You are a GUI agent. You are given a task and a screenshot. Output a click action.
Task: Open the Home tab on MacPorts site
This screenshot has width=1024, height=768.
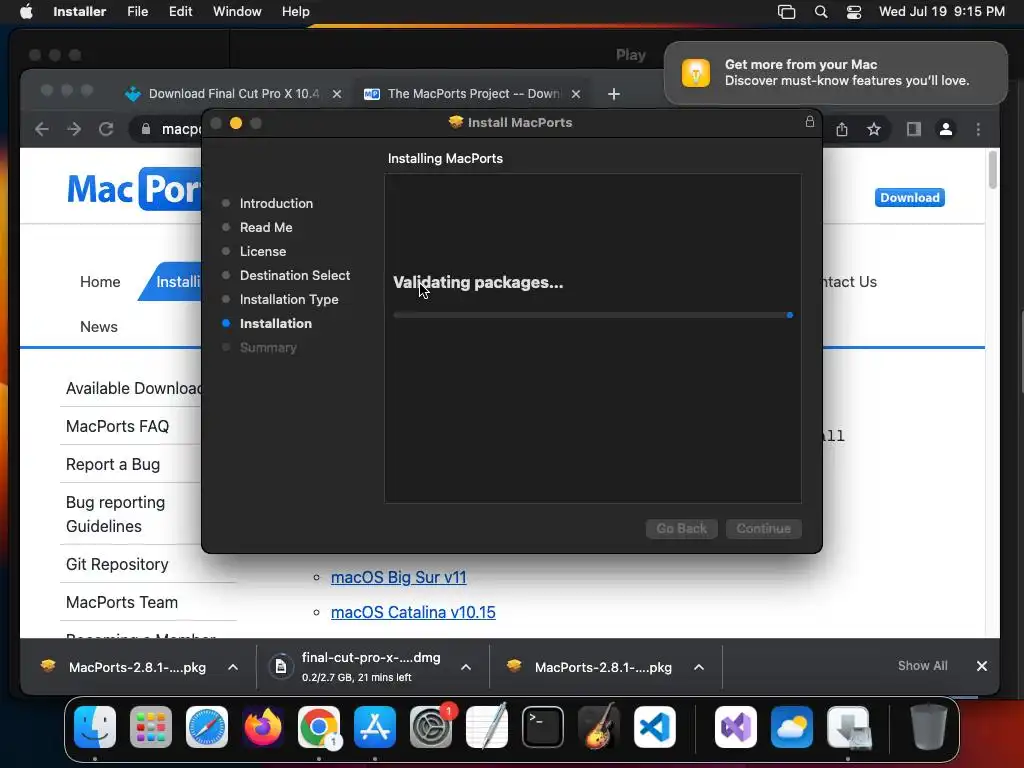tap(100, 281)
